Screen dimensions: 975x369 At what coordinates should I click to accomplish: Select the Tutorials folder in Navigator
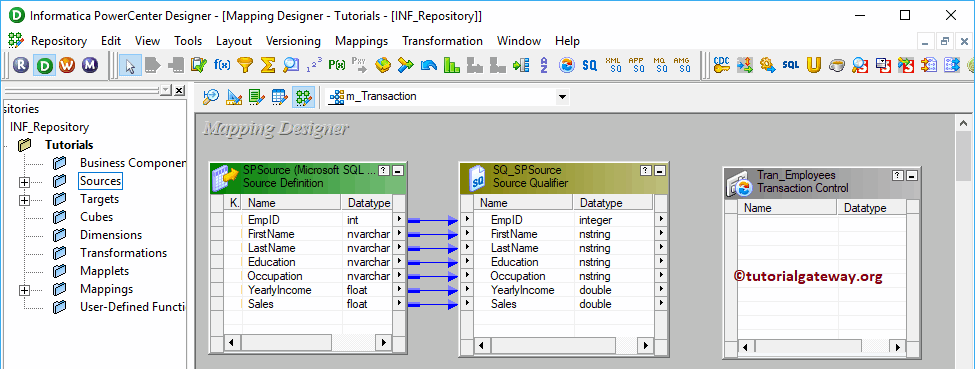coord(69,145)
